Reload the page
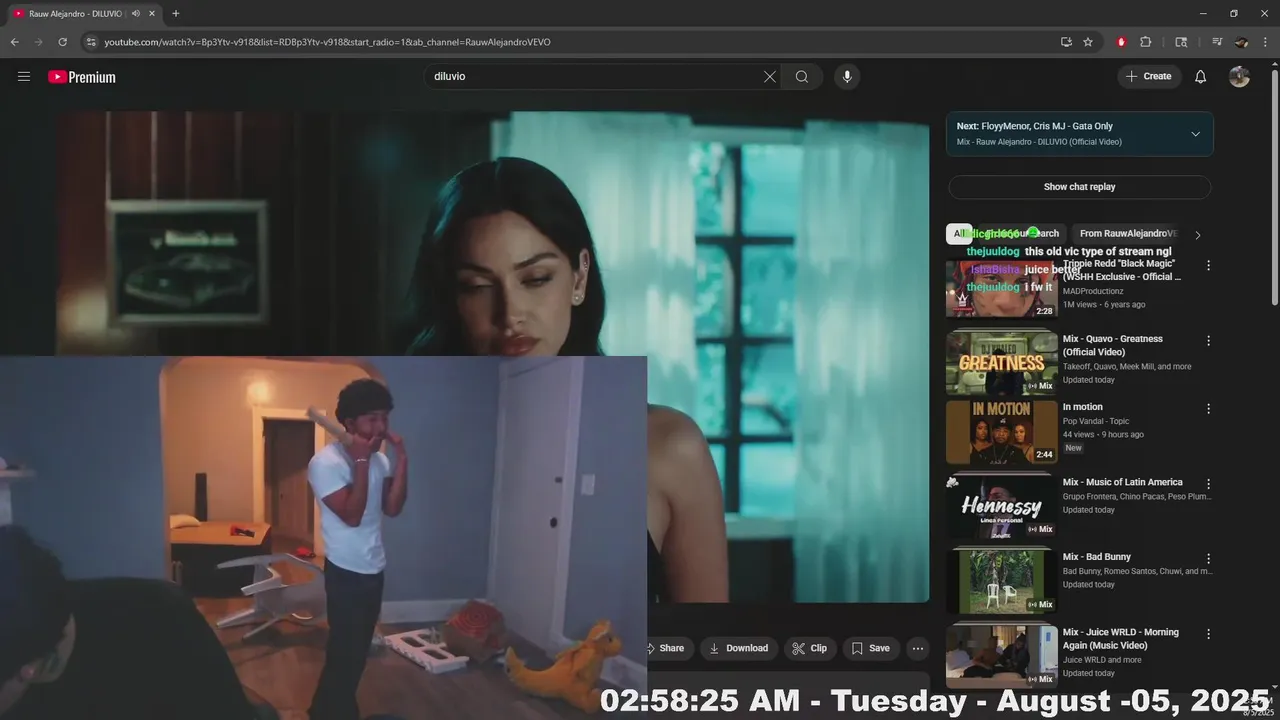The image size is (1280, 720). [x=62, y=42]
